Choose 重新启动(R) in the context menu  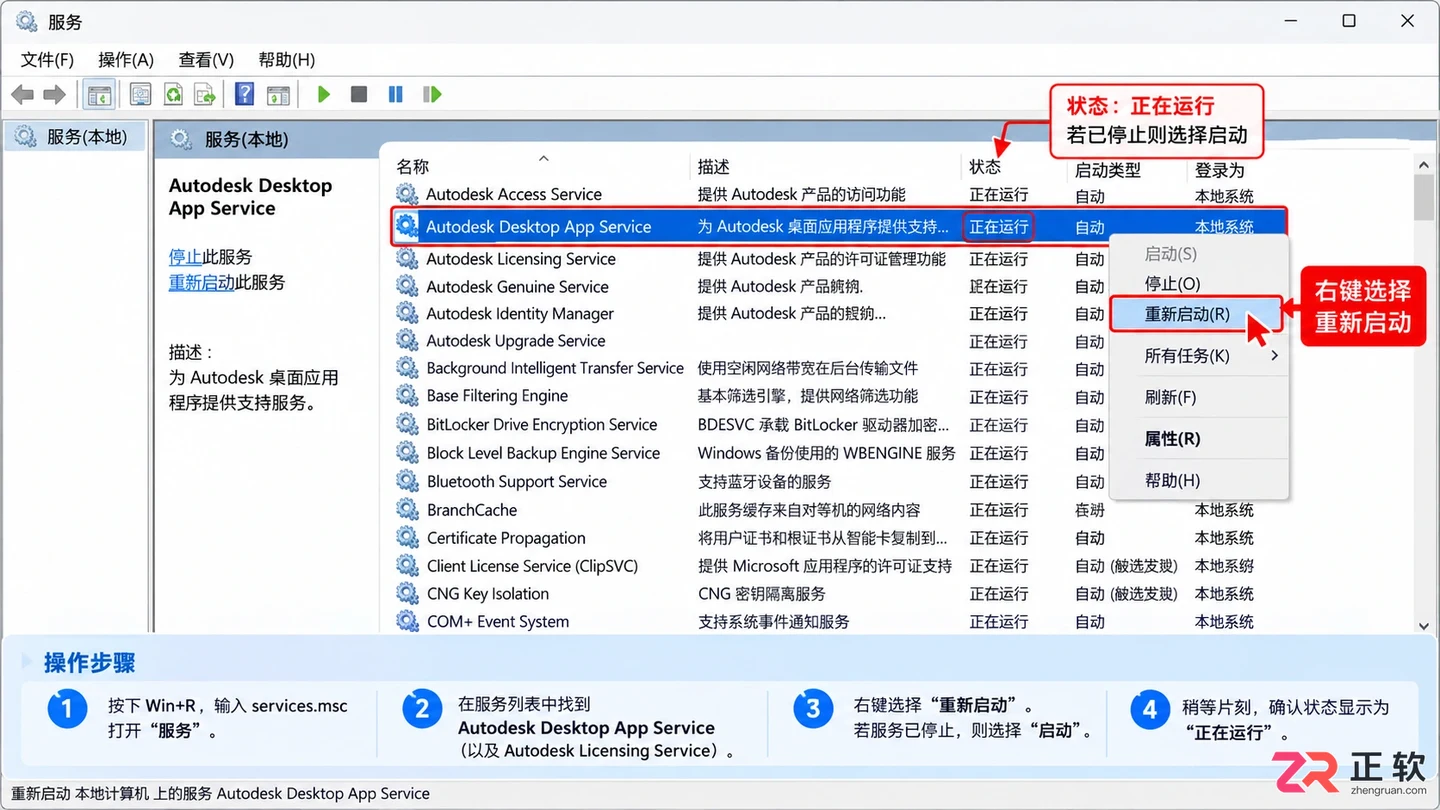(x=1196, y=314)
